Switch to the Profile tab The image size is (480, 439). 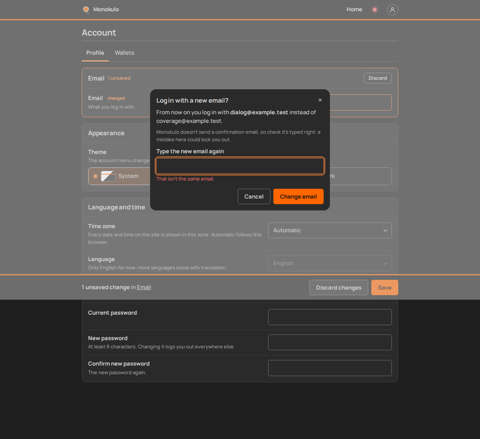(x=95, y=53)
